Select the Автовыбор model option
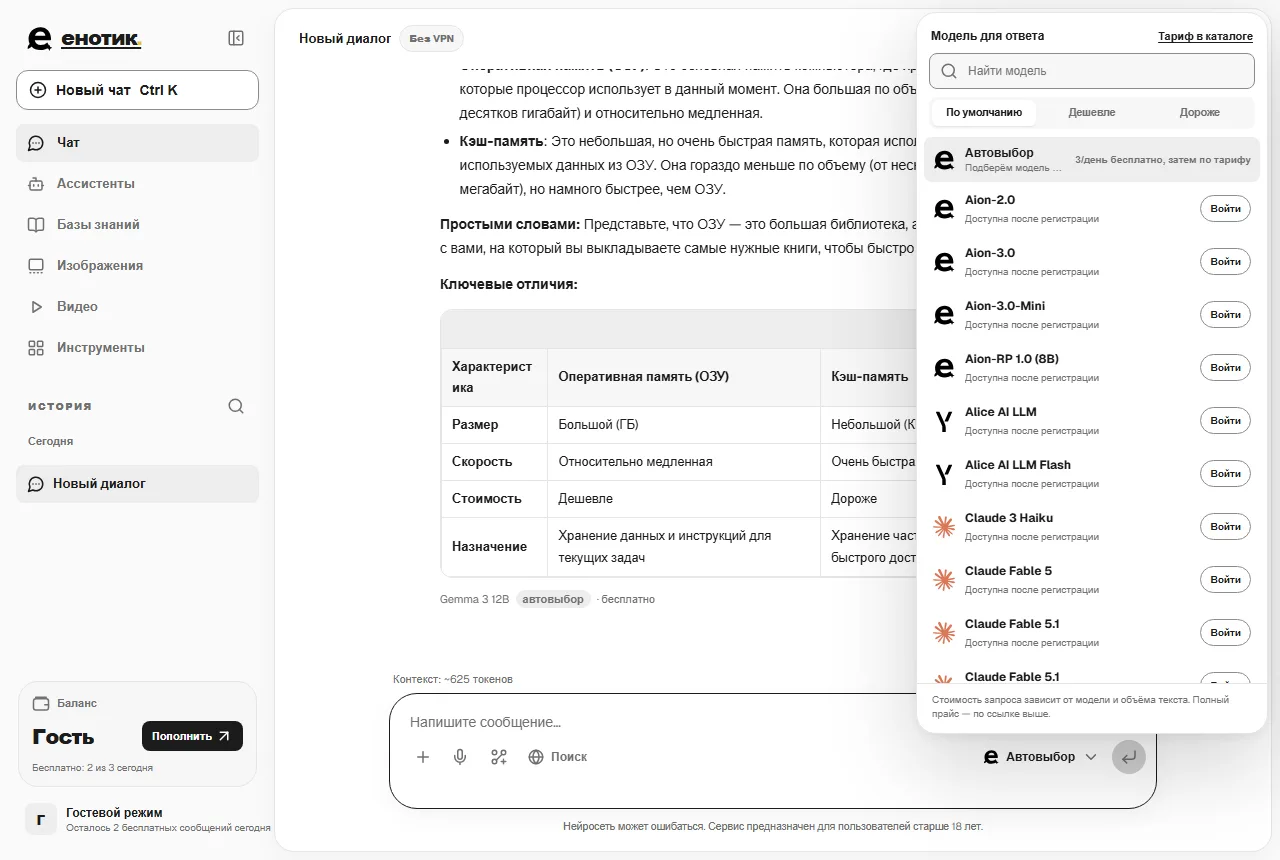Image resolution: width=1280 pixels, height=860 pixels. coord(1092,160)
